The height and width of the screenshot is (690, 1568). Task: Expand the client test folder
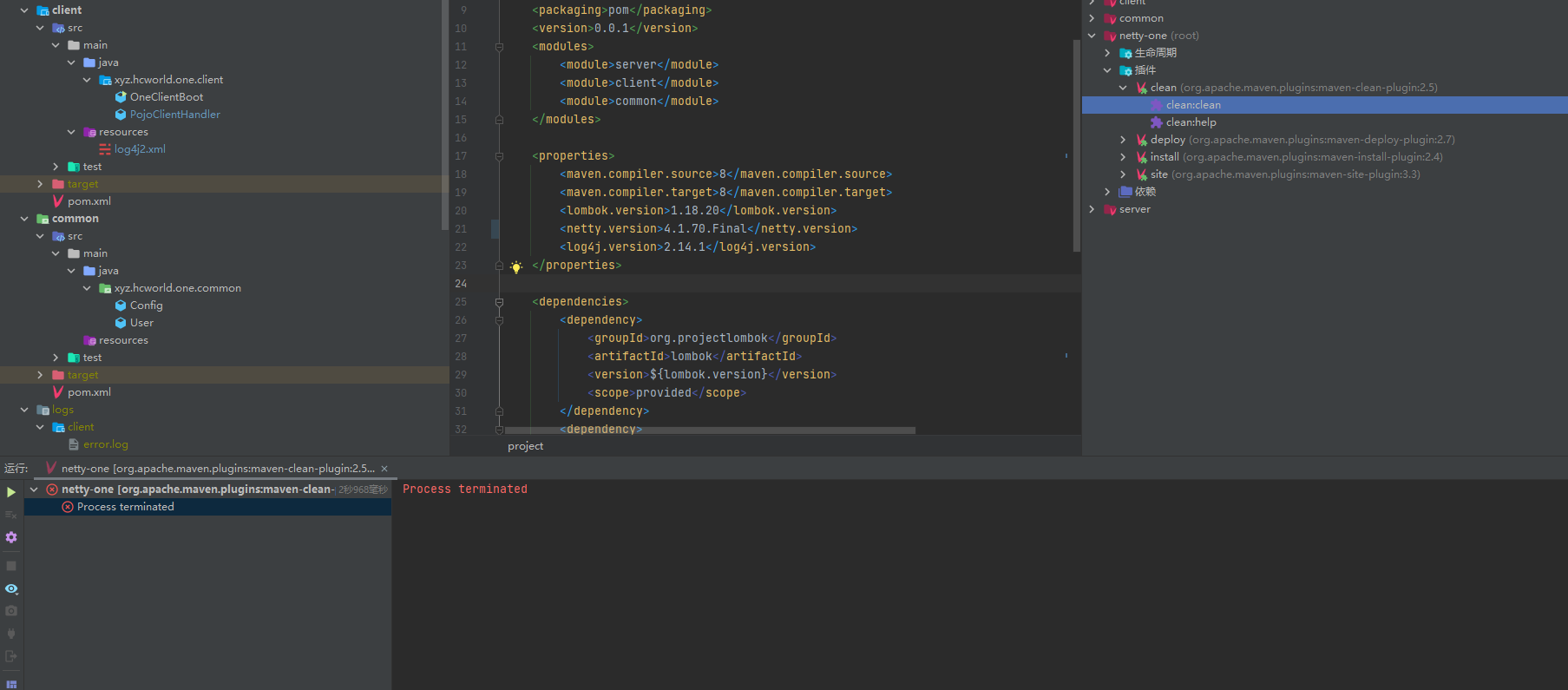[x=56, y=167]
